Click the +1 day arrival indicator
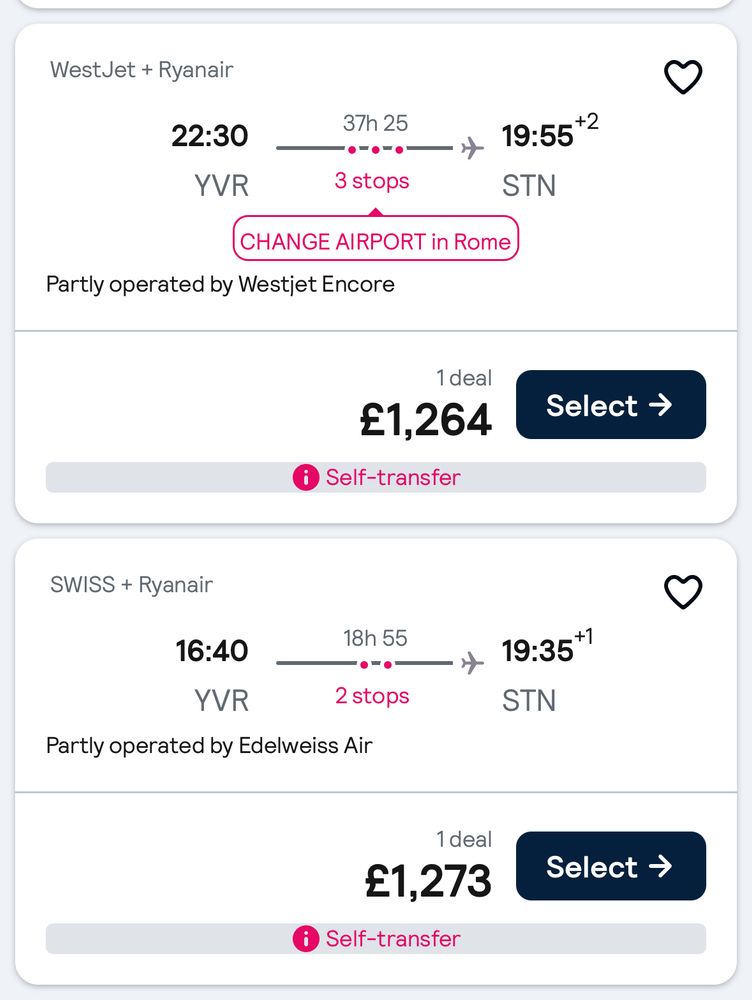The height and width of the screenshot is (1000, 752). point(584,637)
